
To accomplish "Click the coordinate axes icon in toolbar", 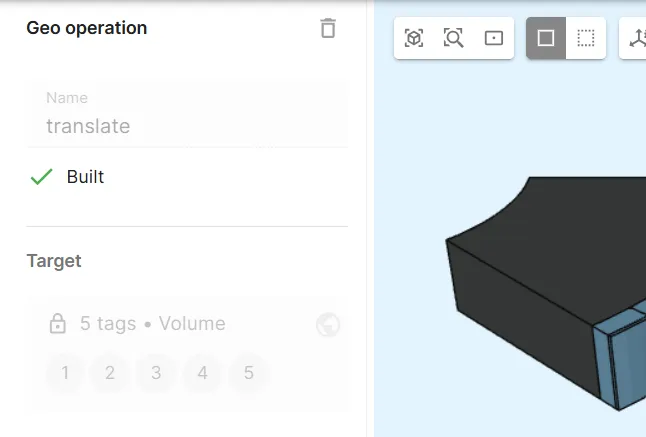I will [x=636, y=38].
